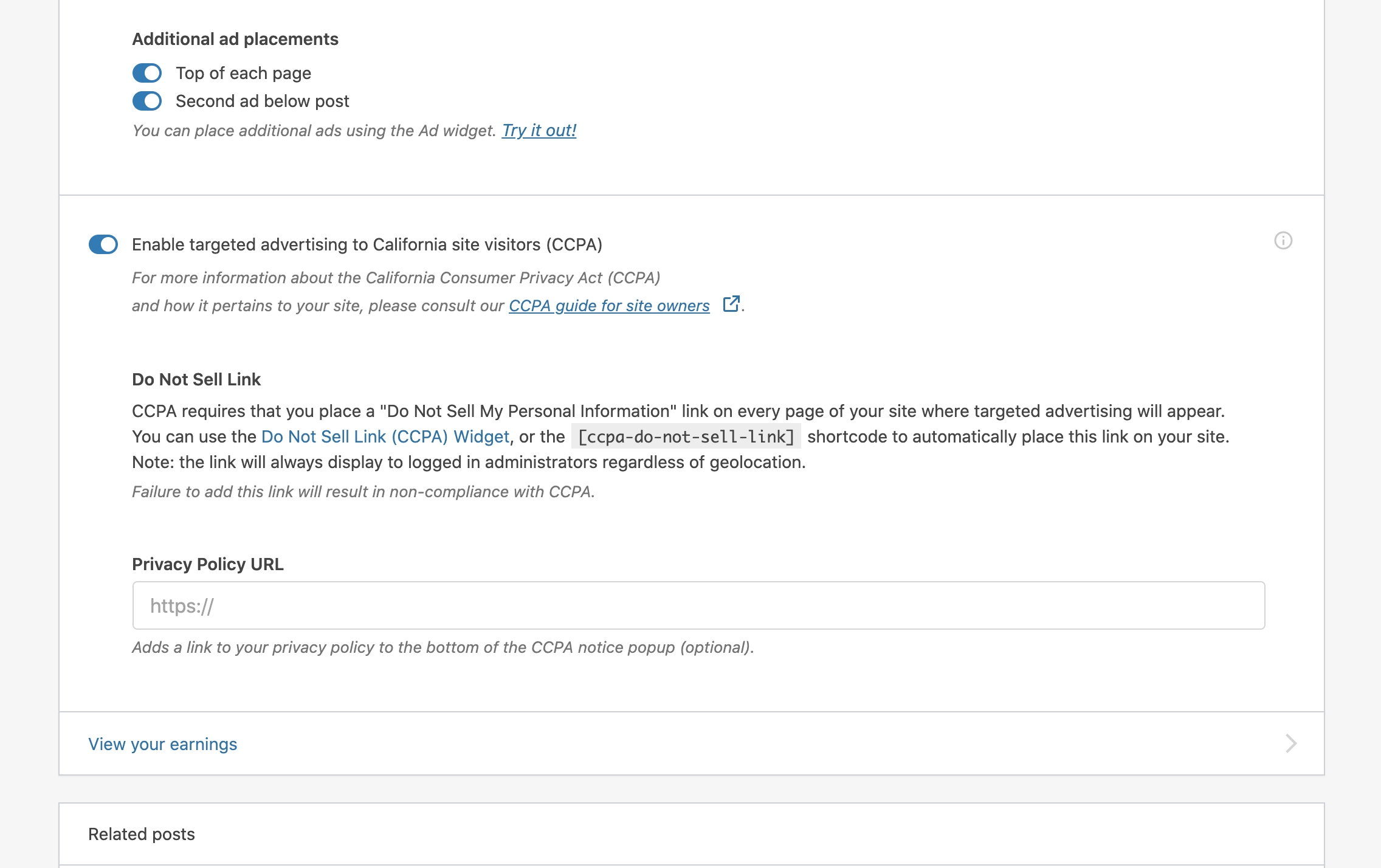The width and height of the screenshot is (1381, 868).
Task: Click the "Do Not Sell Link" heading
Action: click(196, 379)
